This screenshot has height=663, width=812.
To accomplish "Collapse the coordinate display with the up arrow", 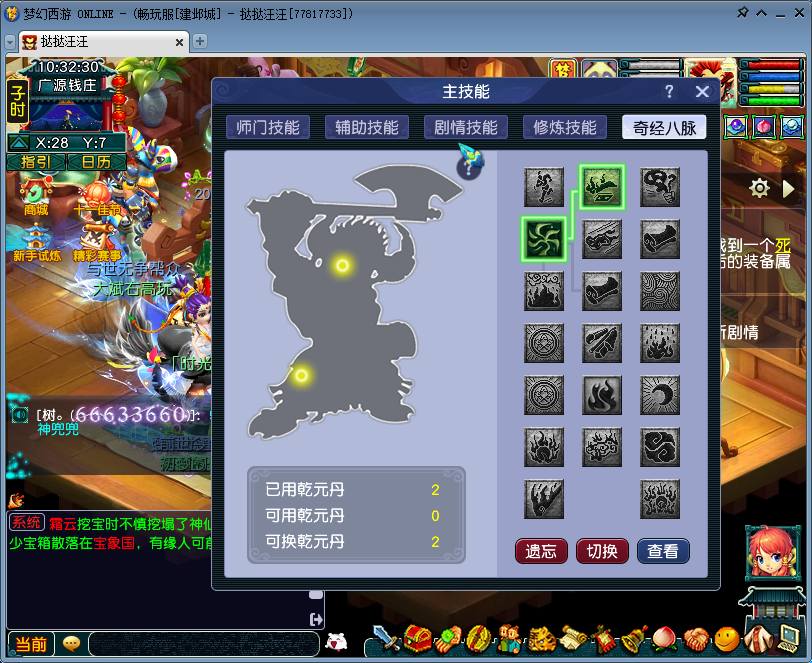I will click(18, 142).
